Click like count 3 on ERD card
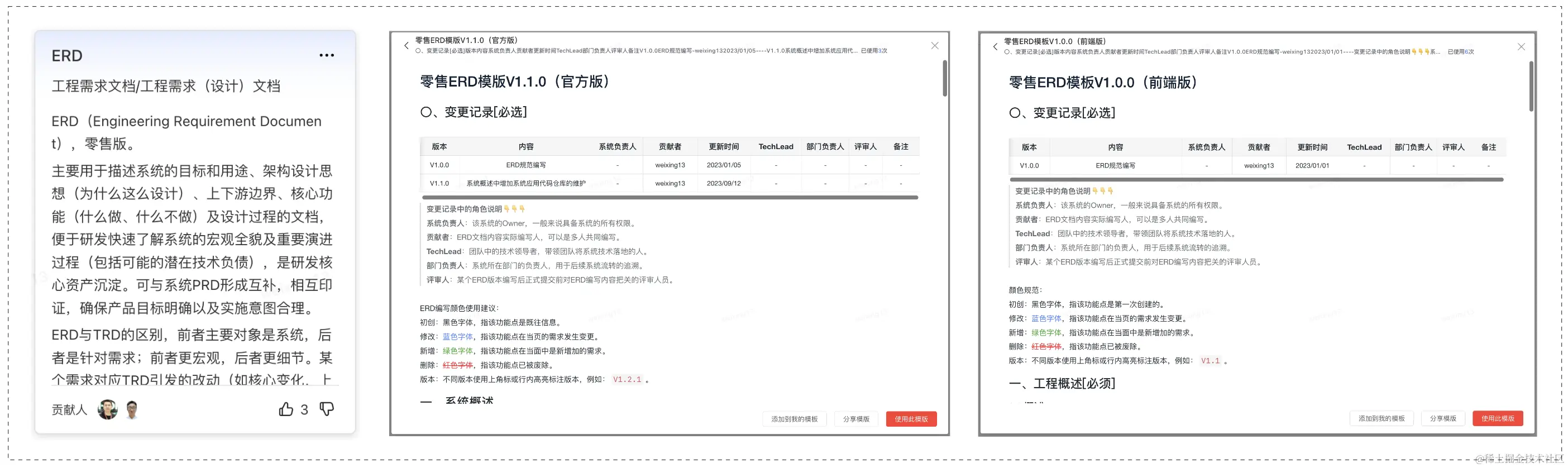 pyautogui.click(x=304, y=409)
